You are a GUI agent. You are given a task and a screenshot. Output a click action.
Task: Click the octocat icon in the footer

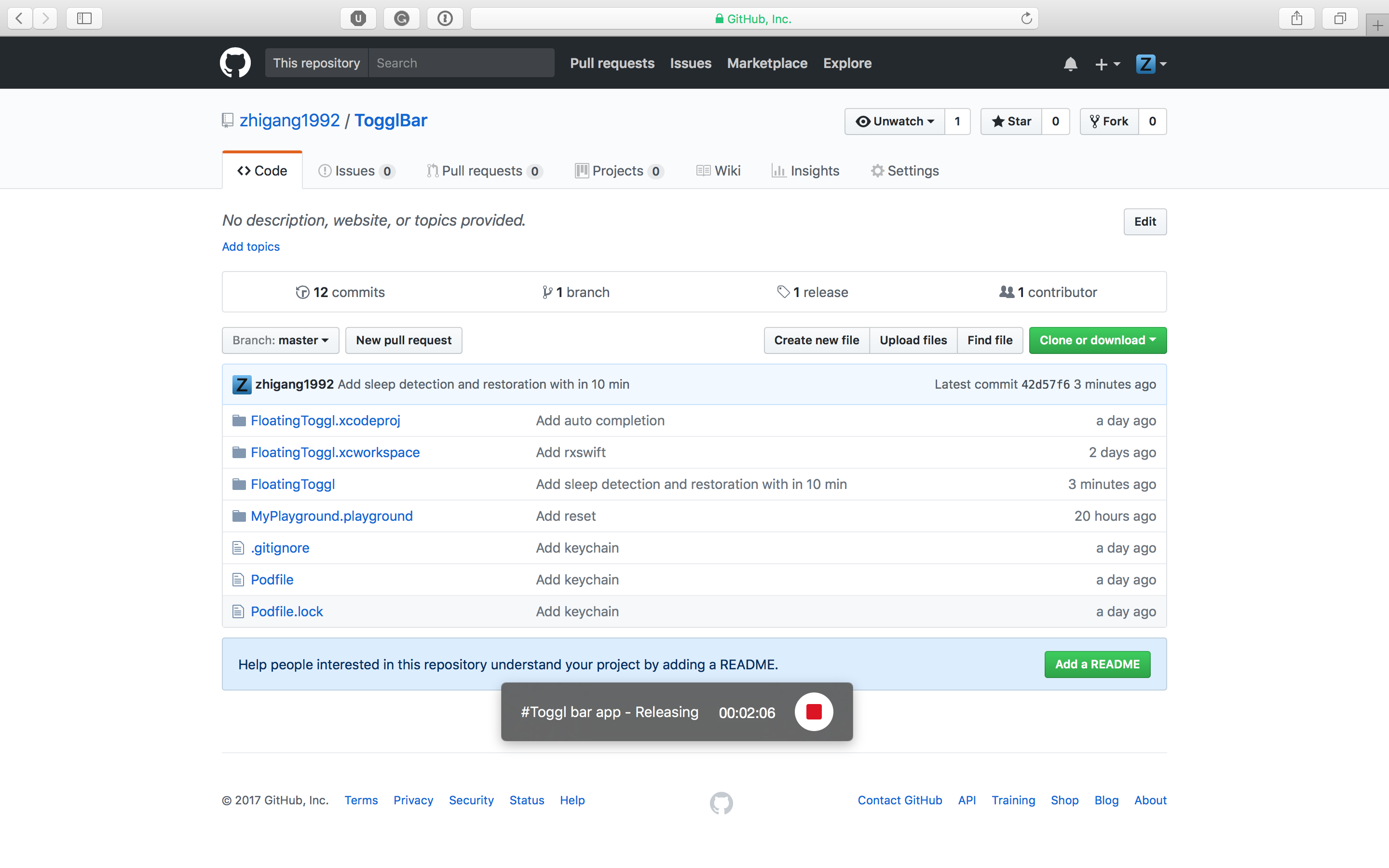(721, 802)
